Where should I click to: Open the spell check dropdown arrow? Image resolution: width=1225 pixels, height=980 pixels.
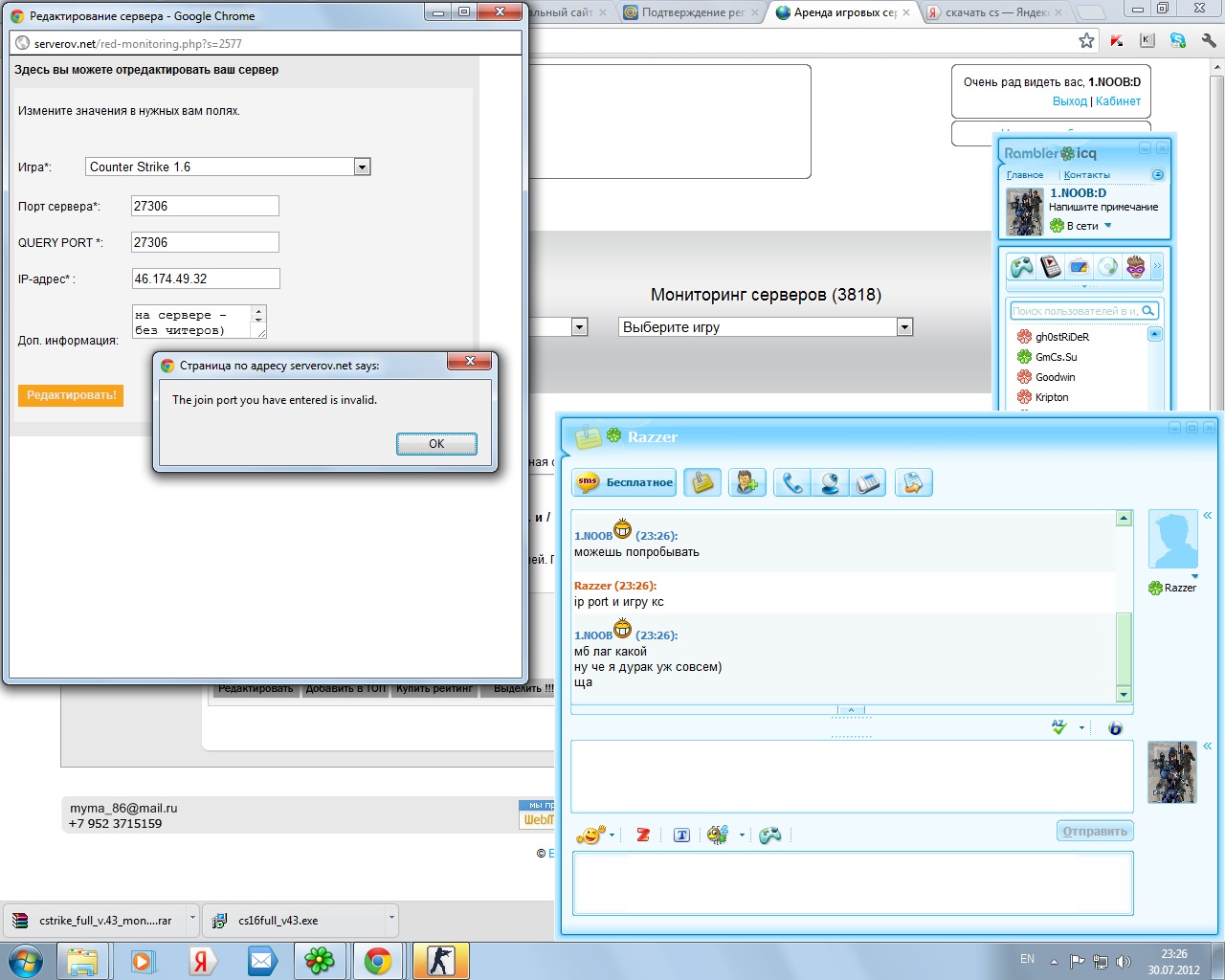[1081, 728]
